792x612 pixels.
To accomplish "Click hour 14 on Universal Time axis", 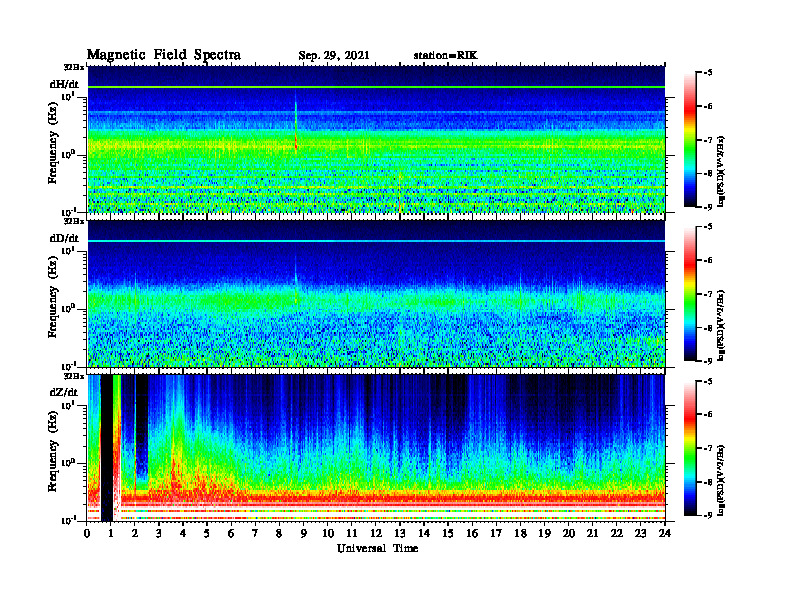I will click(424, 534).
